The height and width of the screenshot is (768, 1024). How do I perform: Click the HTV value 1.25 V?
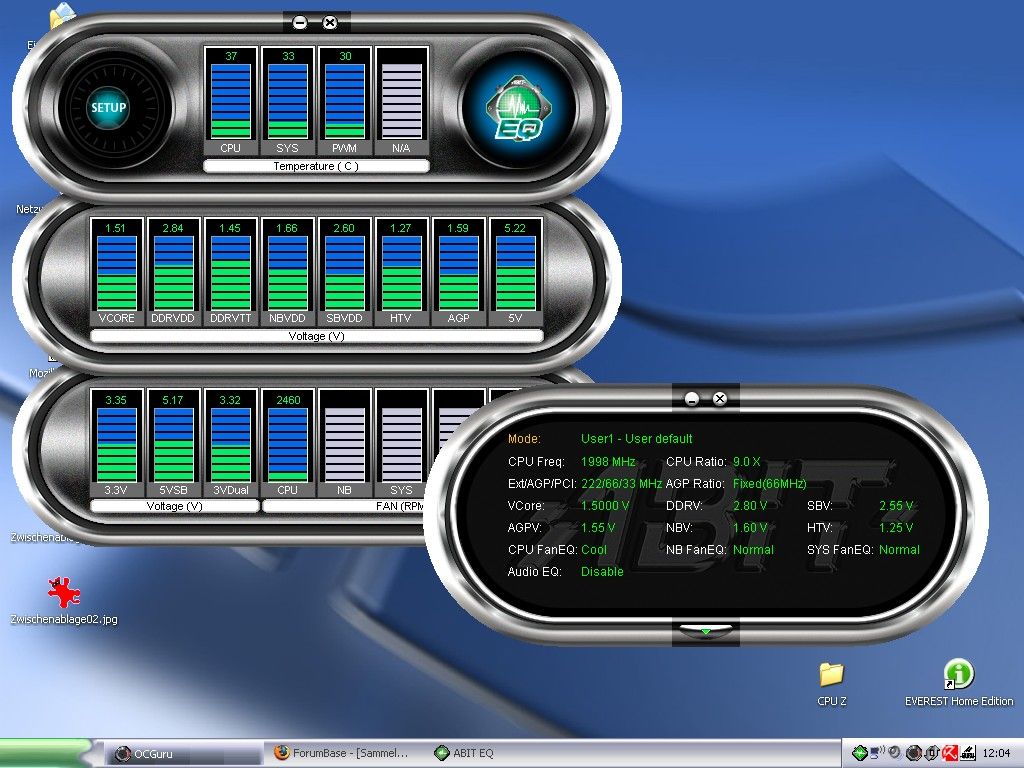point(896,528)
